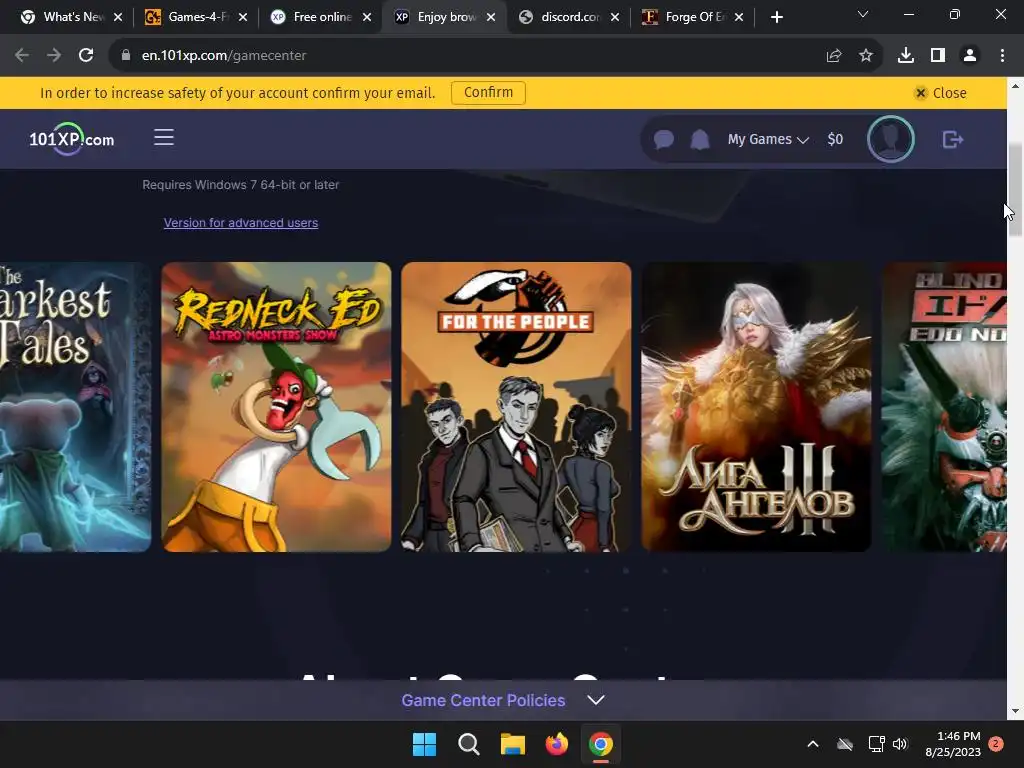The height and width of the screenshot is (768, 1024).
Task: Close the yellow email confirmation banner
Action: [940, 93]
